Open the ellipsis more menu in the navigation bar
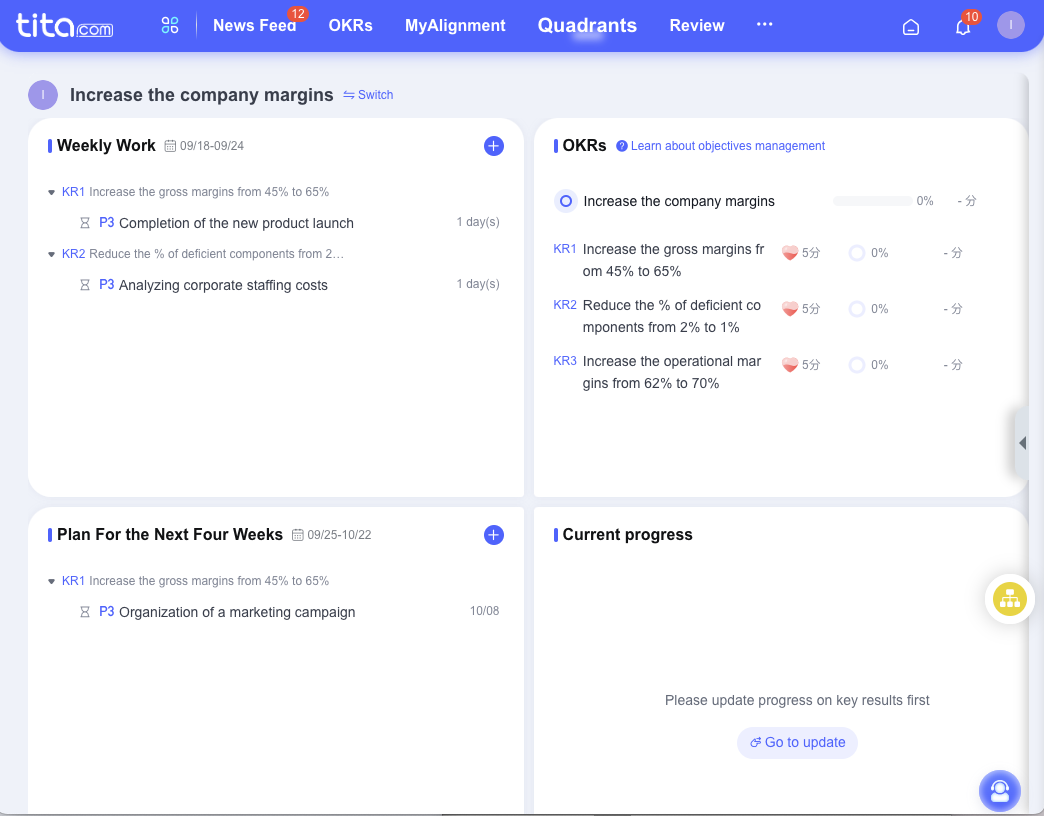Image resolution: width=1044 pixels, height=816 pixels. [765, 25]
